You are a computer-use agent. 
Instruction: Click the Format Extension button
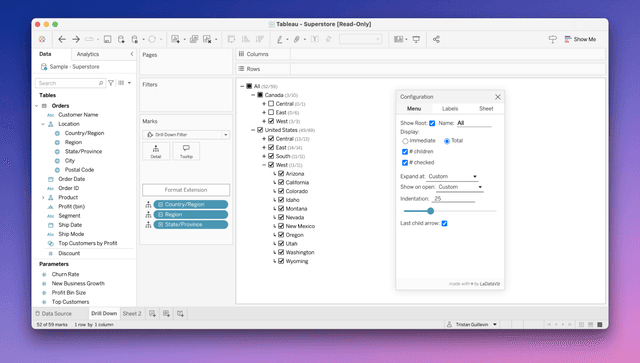(186, 190)
